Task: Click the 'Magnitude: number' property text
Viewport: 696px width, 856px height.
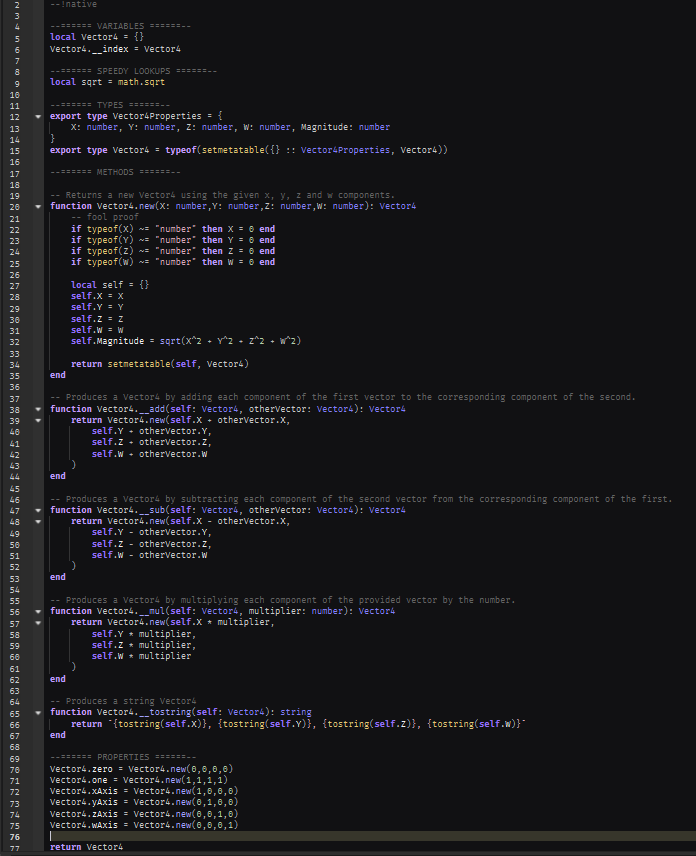Action: click(346, 127)
